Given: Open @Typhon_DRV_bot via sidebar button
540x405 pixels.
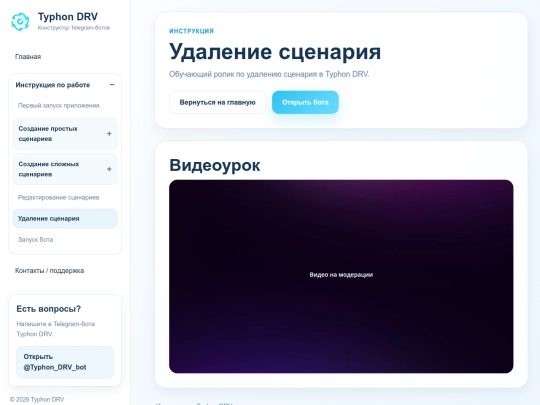Looking at the screenshot, I should (x=65, y=362).
